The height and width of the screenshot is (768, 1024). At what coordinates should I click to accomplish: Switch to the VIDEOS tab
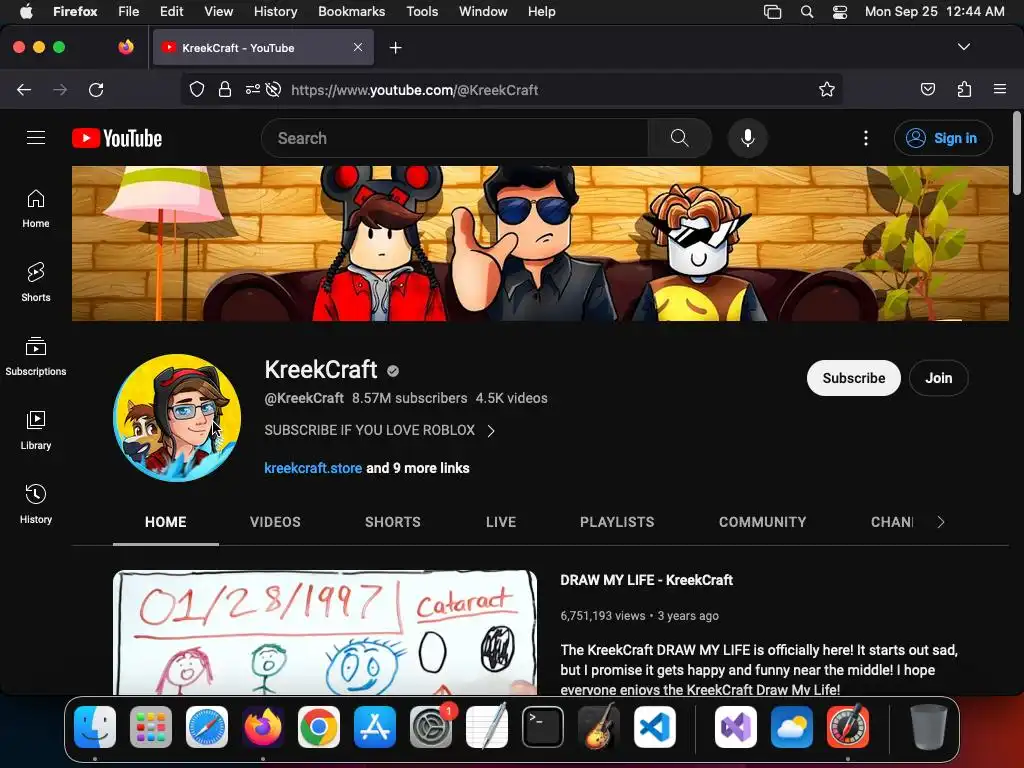[275, 522]
